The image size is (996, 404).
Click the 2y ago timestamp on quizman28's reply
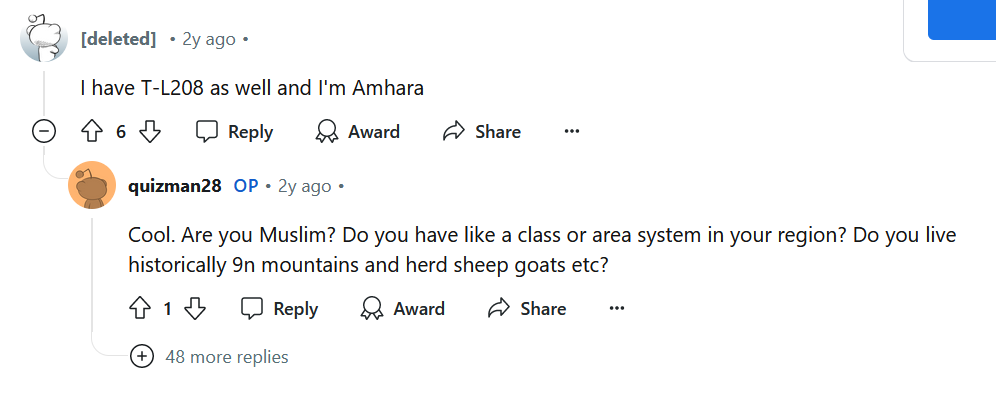(x=304, y=186)
